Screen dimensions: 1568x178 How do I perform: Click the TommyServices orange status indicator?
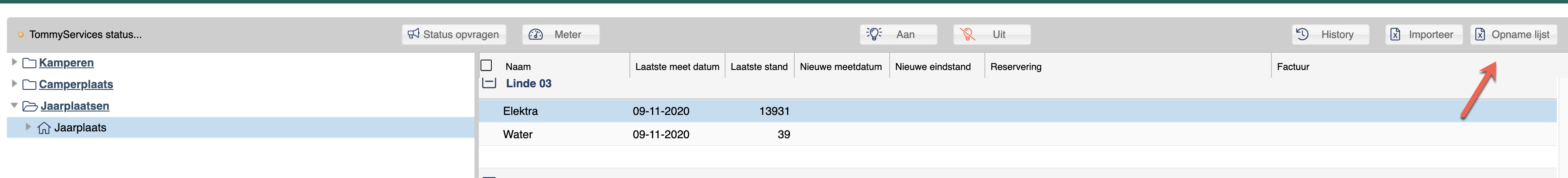point(21,35)
